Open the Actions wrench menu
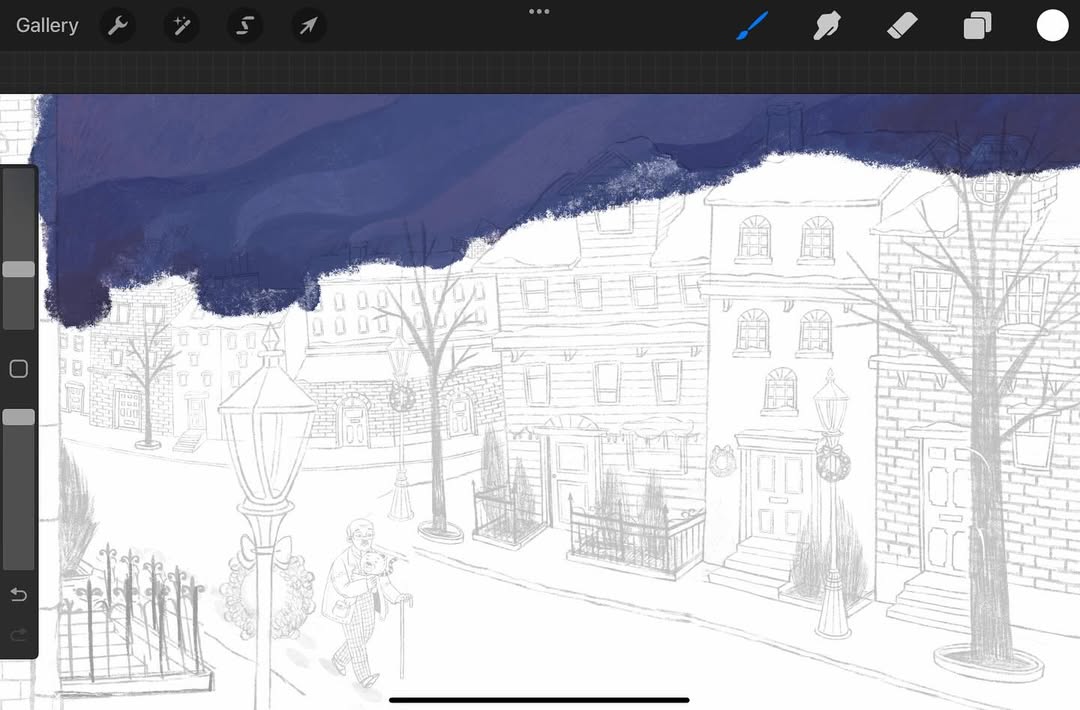Image resolution: width=1080 pixels, height=710 pixels. tap(118, 26)
